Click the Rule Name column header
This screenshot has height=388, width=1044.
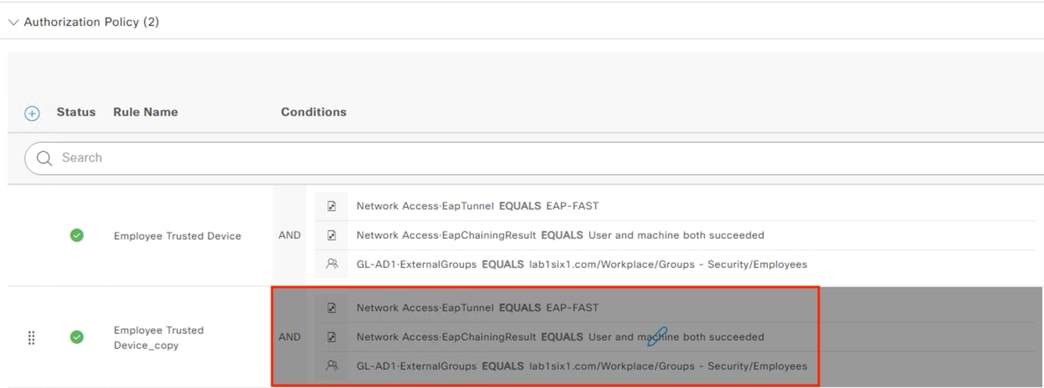(145, 112)
